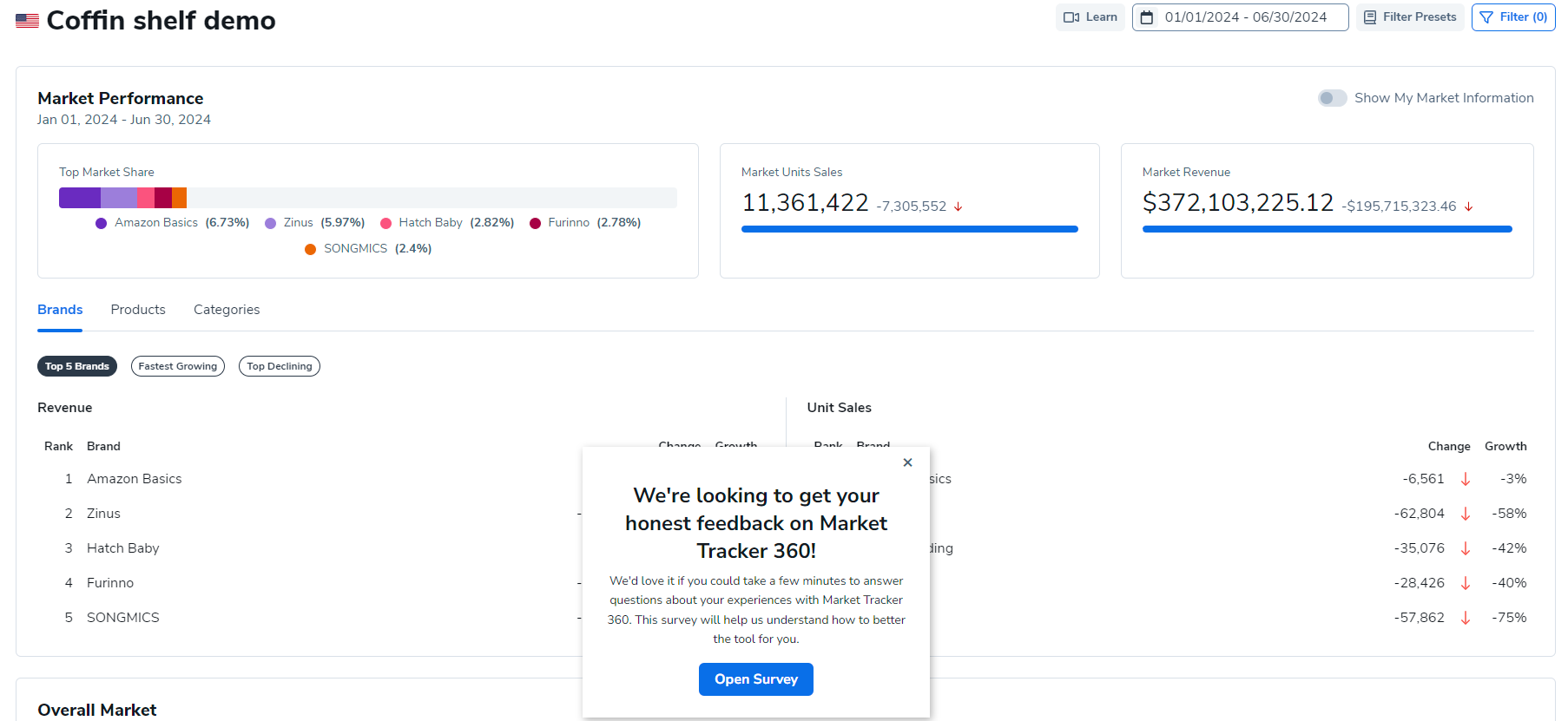Click the Furinno dark red legend dot
Image resolution: width=1568 pixels, height=721 pixels.
(x=535, y=223)
